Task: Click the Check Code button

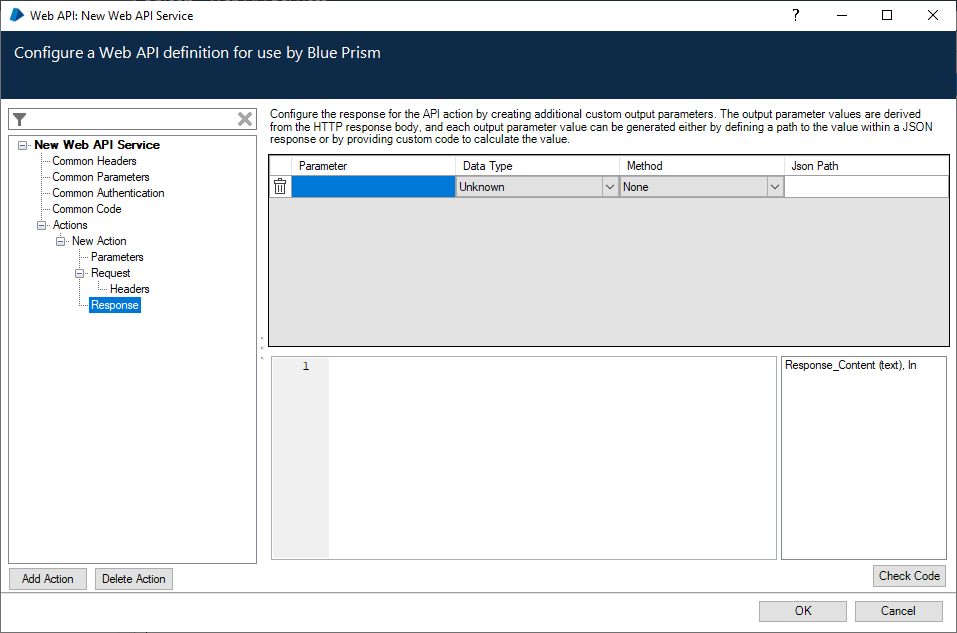Action: 909,576
